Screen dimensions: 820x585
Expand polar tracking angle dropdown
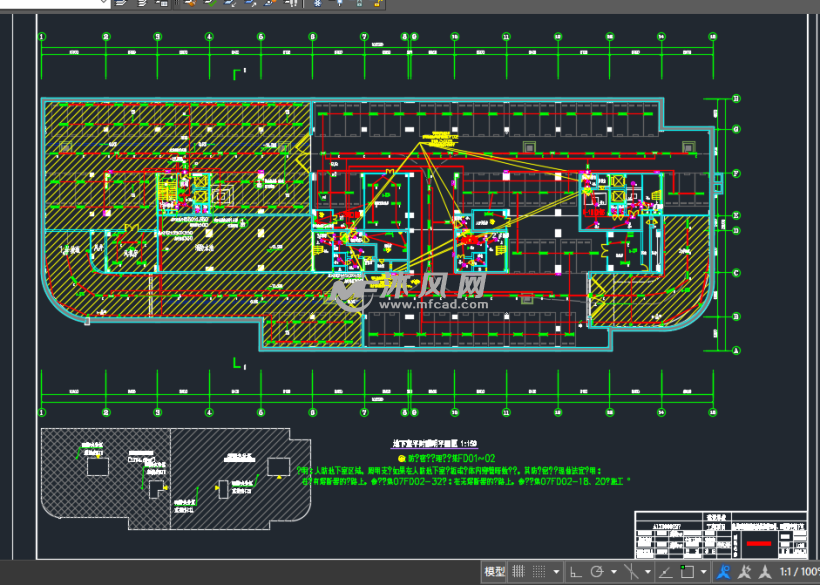(611, 572)
